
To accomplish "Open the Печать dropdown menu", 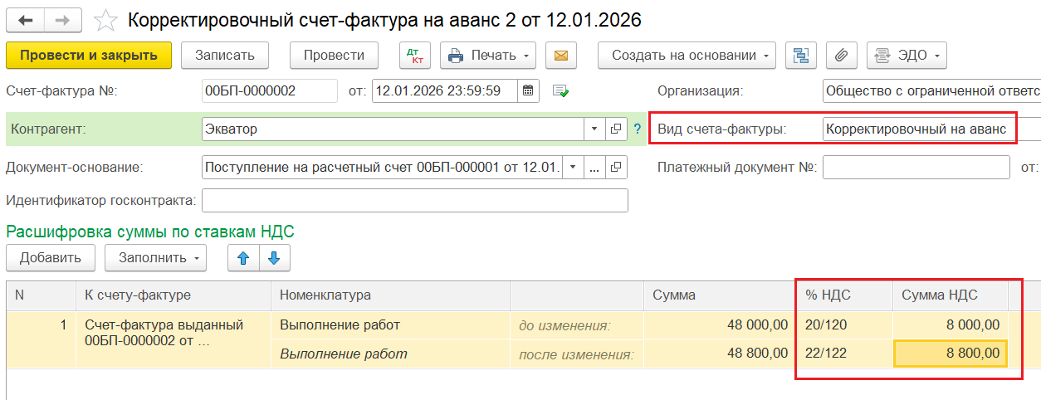I will coord(488,55).
